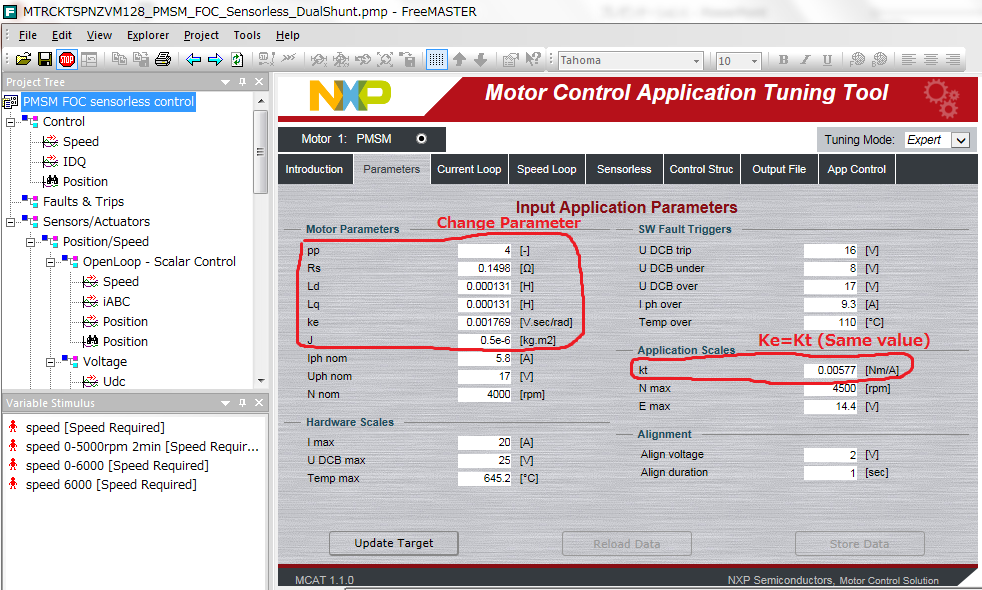Open the Speed Loop tab
This screenshot has height=590, width=982.
coord(547,169)
